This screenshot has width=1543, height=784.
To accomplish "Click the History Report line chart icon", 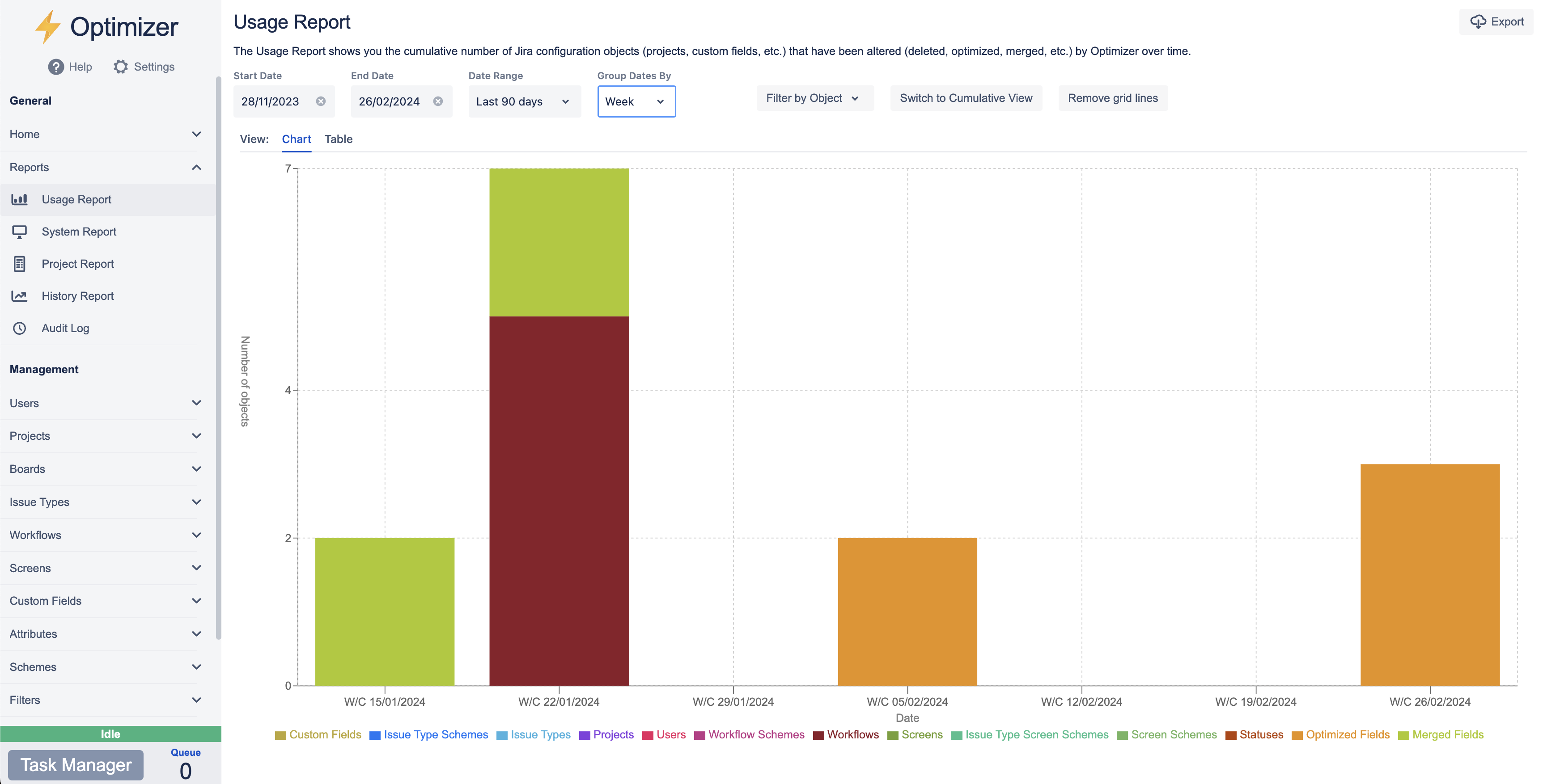I will point(19,295).
